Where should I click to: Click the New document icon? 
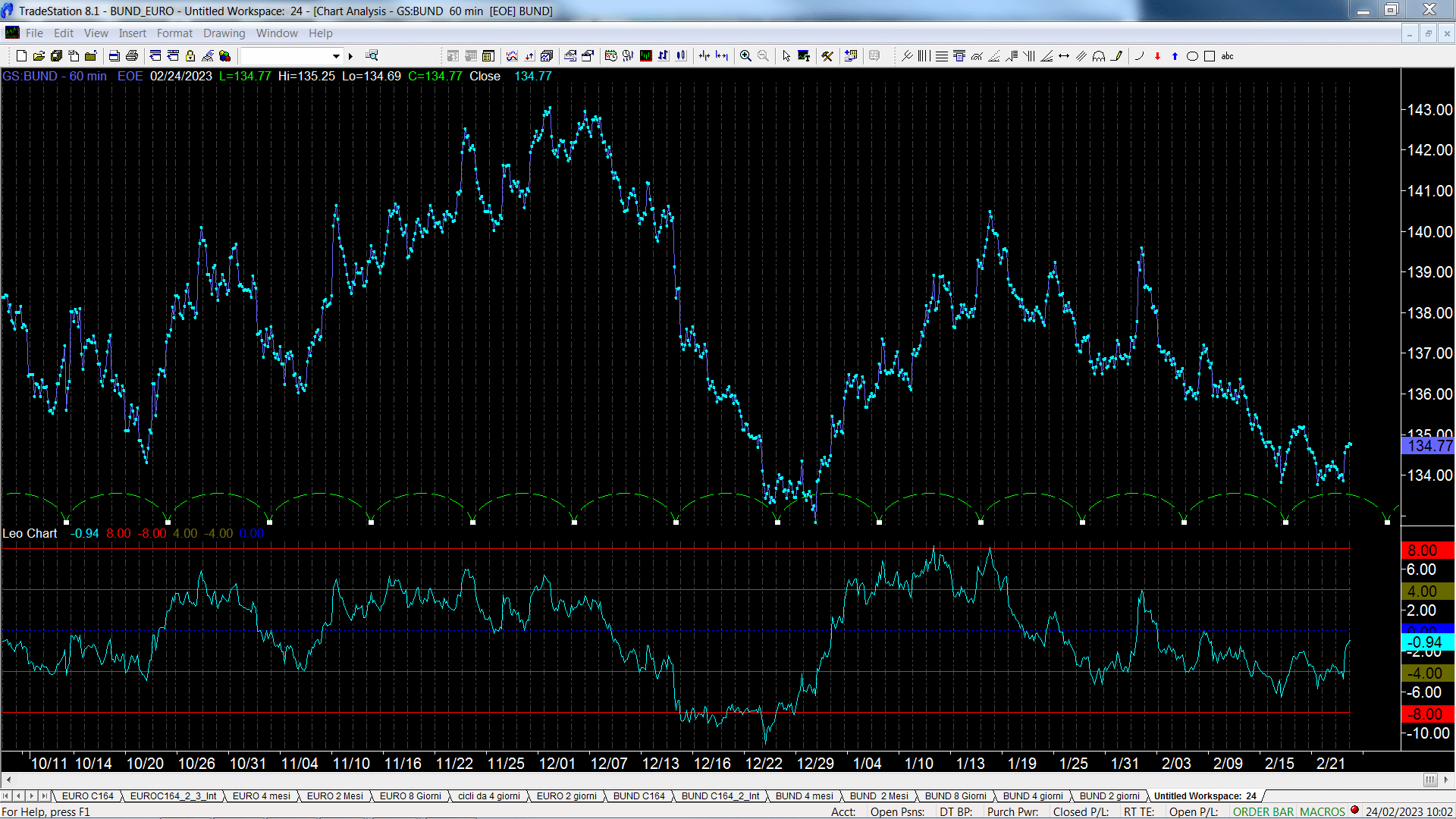21,56
